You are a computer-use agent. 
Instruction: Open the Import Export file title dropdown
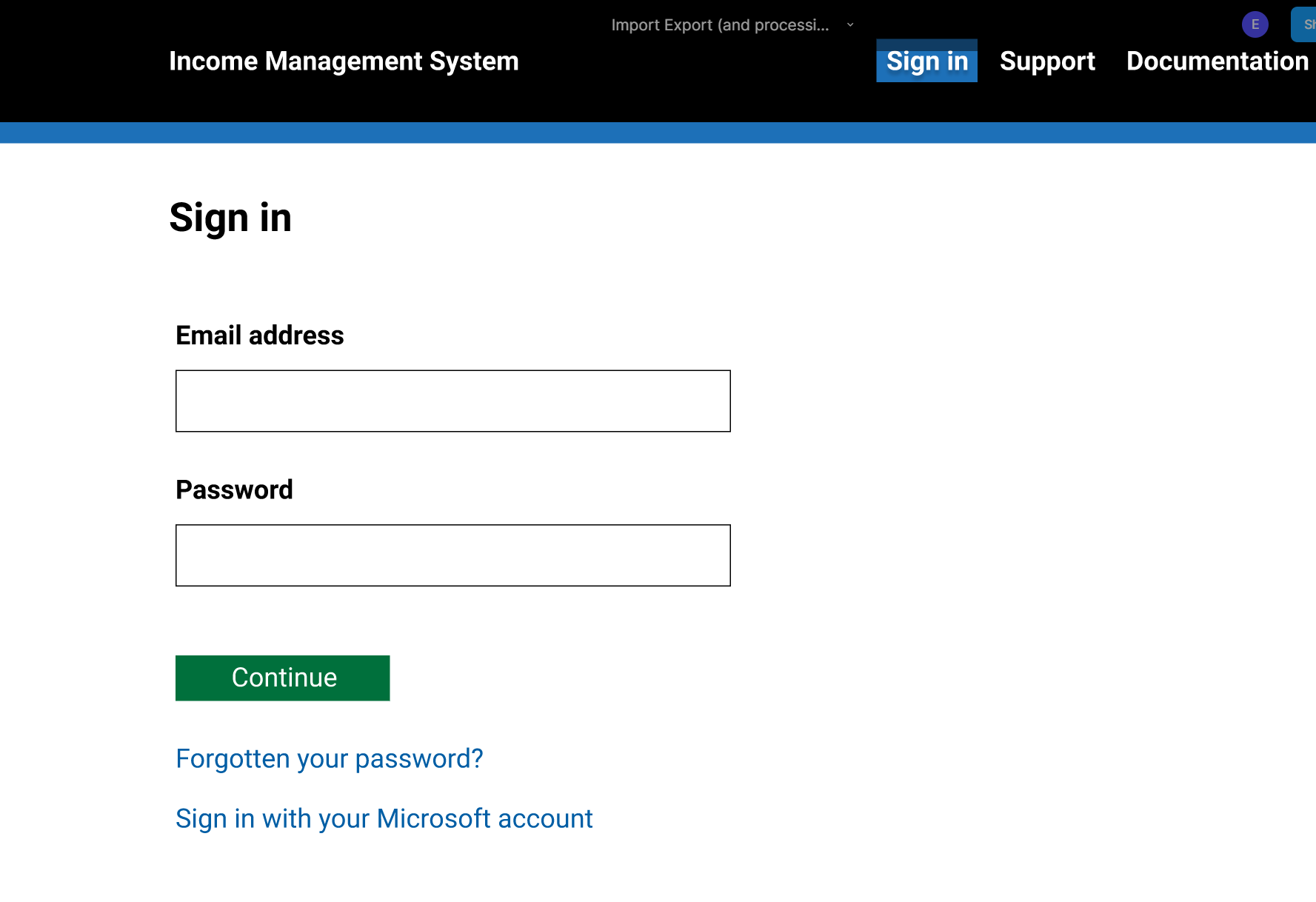click(719, 25)
